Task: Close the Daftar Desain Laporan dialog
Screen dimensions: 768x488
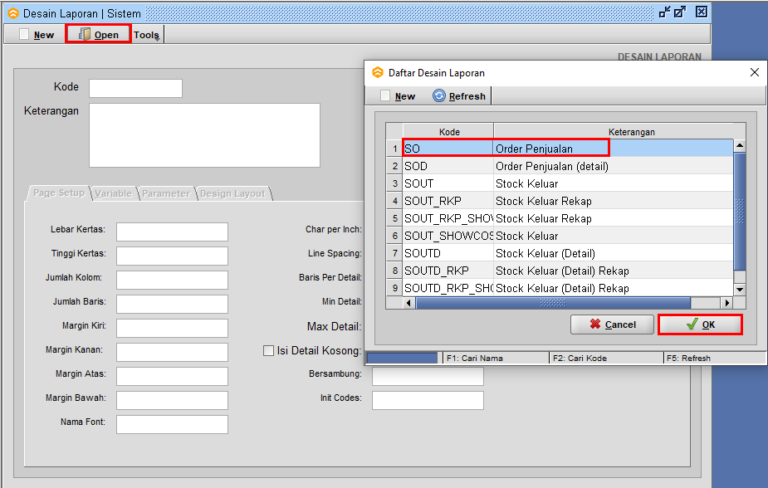Action: coord(754,73)
